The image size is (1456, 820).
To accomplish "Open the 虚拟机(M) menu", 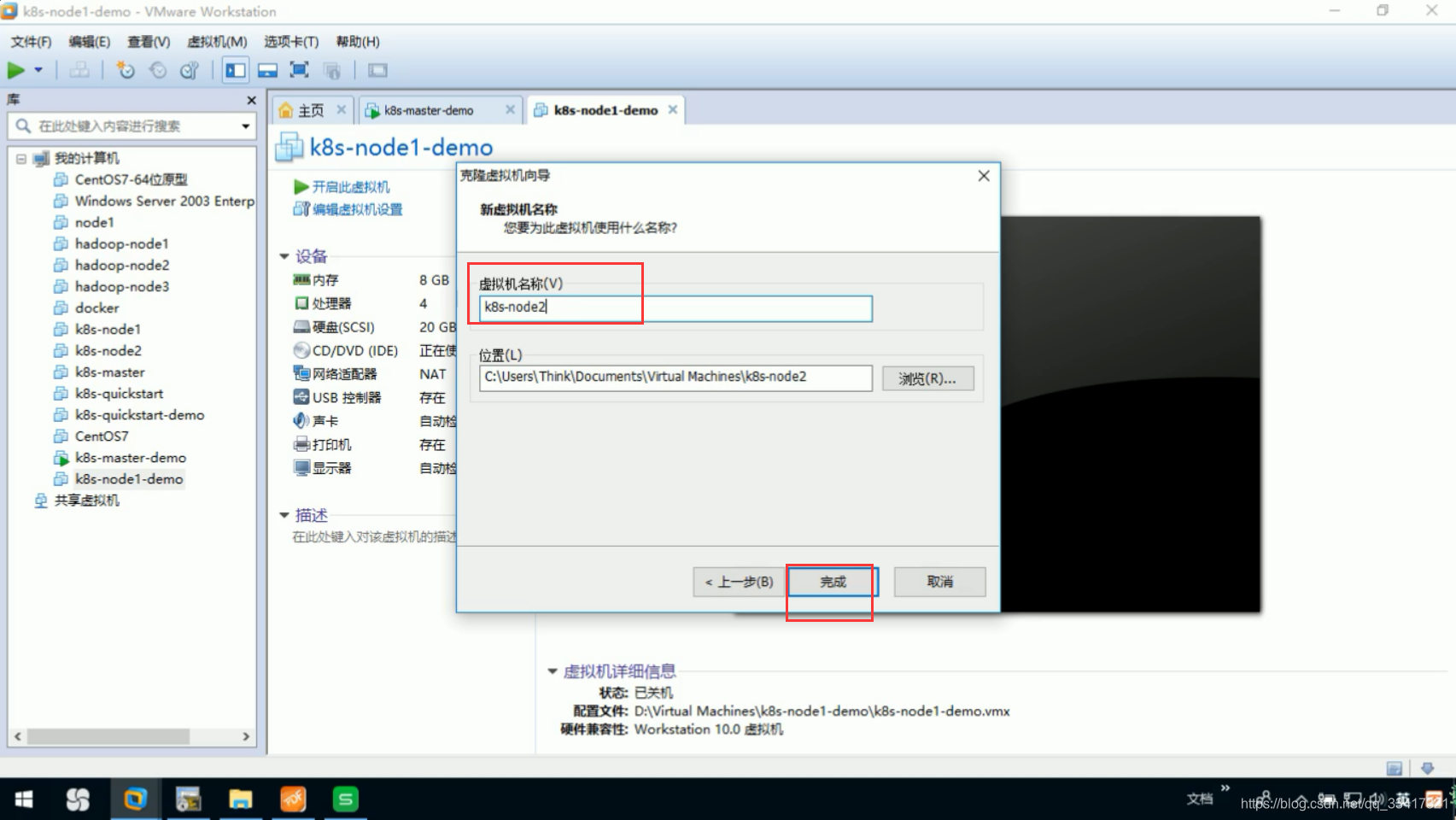I will (217, 42).
